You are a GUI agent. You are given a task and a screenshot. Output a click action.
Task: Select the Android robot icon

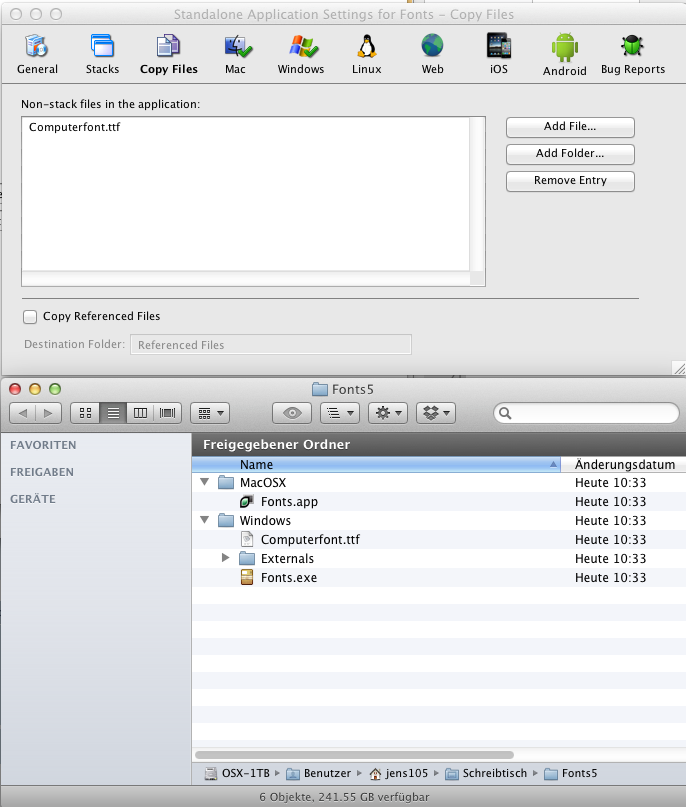point(565,52)
